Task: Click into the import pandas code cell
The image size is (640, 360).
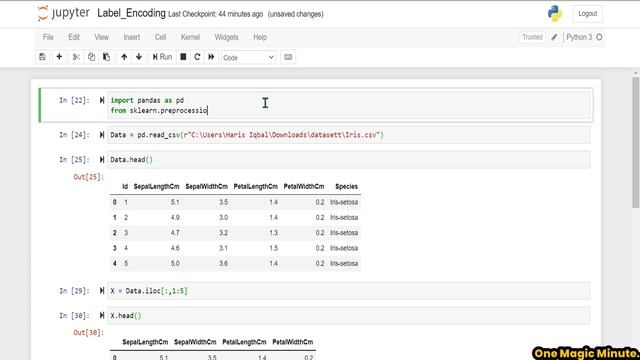Action: 349,105
